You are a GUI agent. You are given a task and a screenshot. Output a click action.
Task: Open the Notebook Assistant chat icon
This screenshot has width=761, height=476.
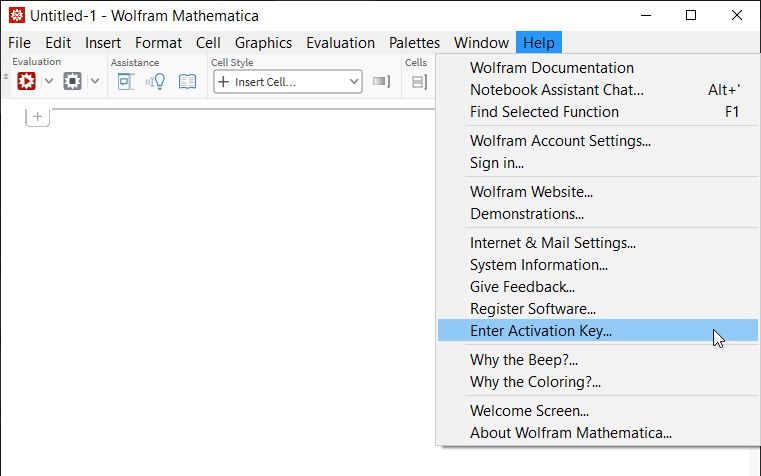point(126,82)
